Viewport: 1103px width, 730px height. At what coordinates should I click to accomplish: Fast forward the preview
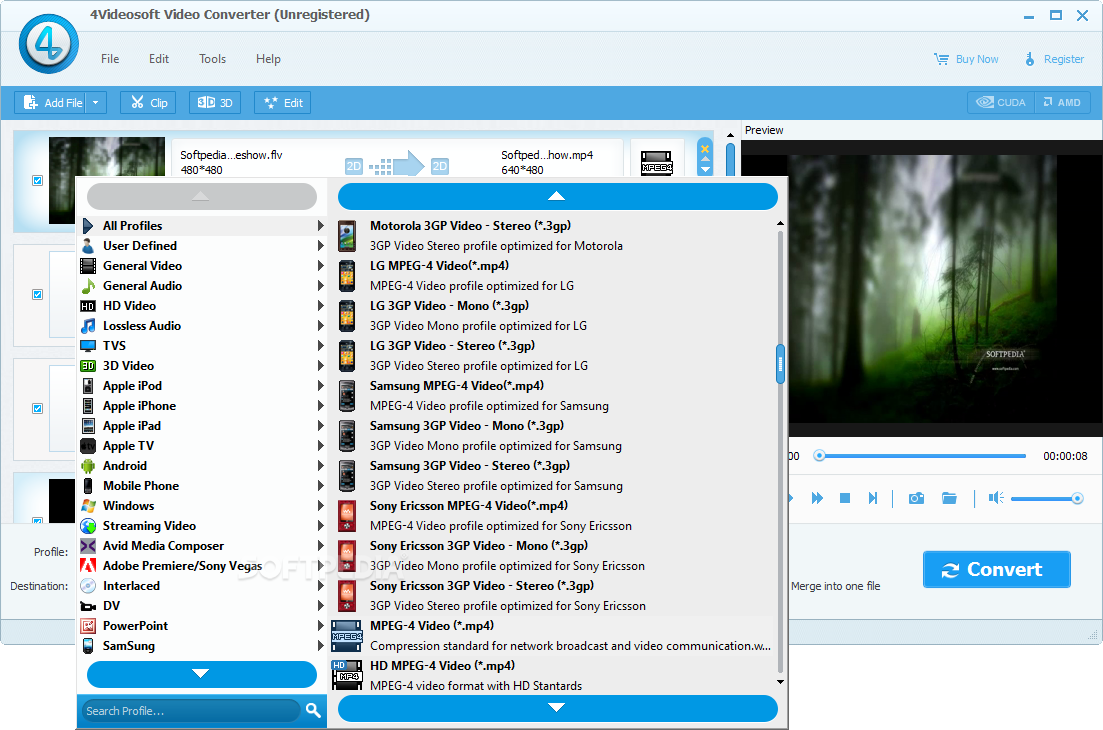817,498
